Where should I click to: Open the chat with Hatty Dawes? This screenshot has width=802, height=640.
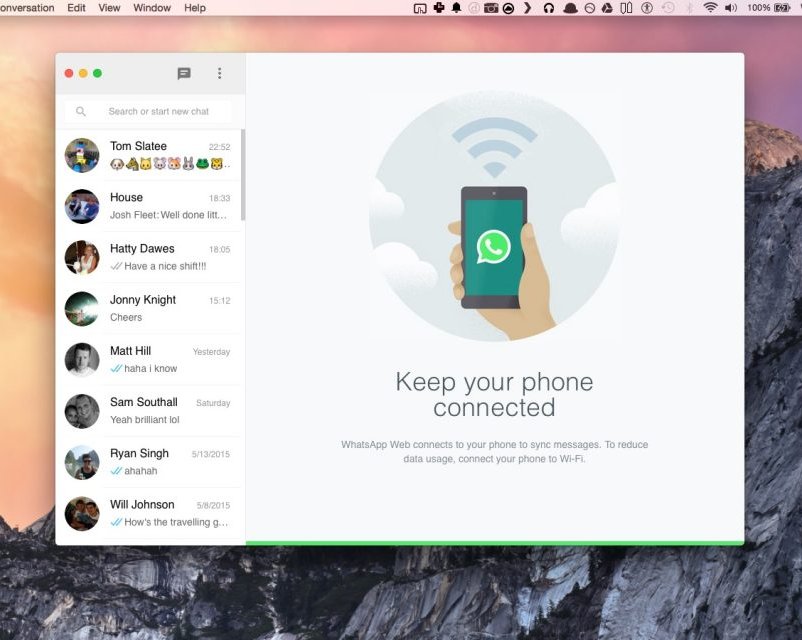tap(148, 257)
